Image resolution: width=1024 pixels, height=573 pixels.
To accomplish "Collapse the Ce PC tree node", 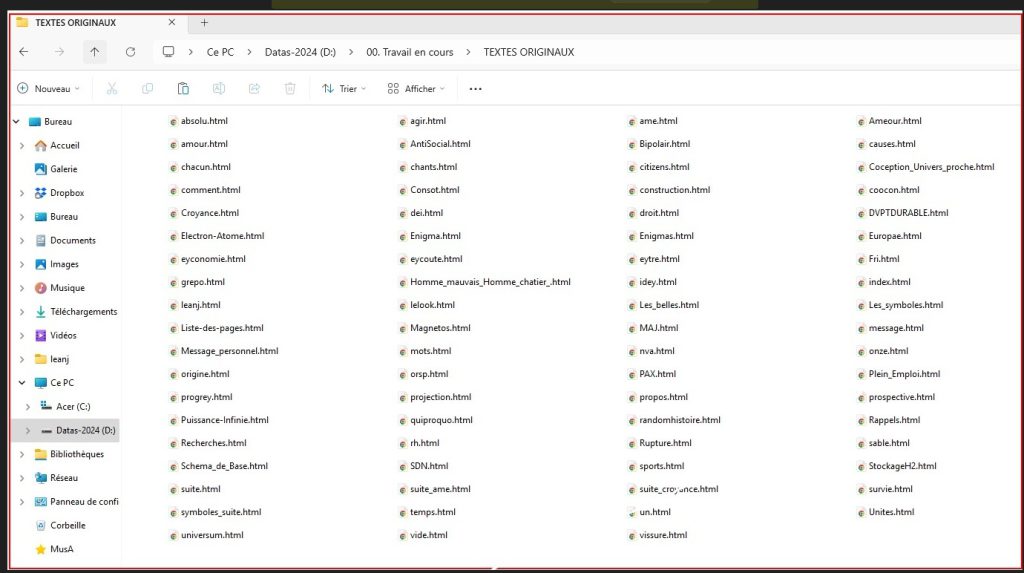I will [x=16, y=383].
